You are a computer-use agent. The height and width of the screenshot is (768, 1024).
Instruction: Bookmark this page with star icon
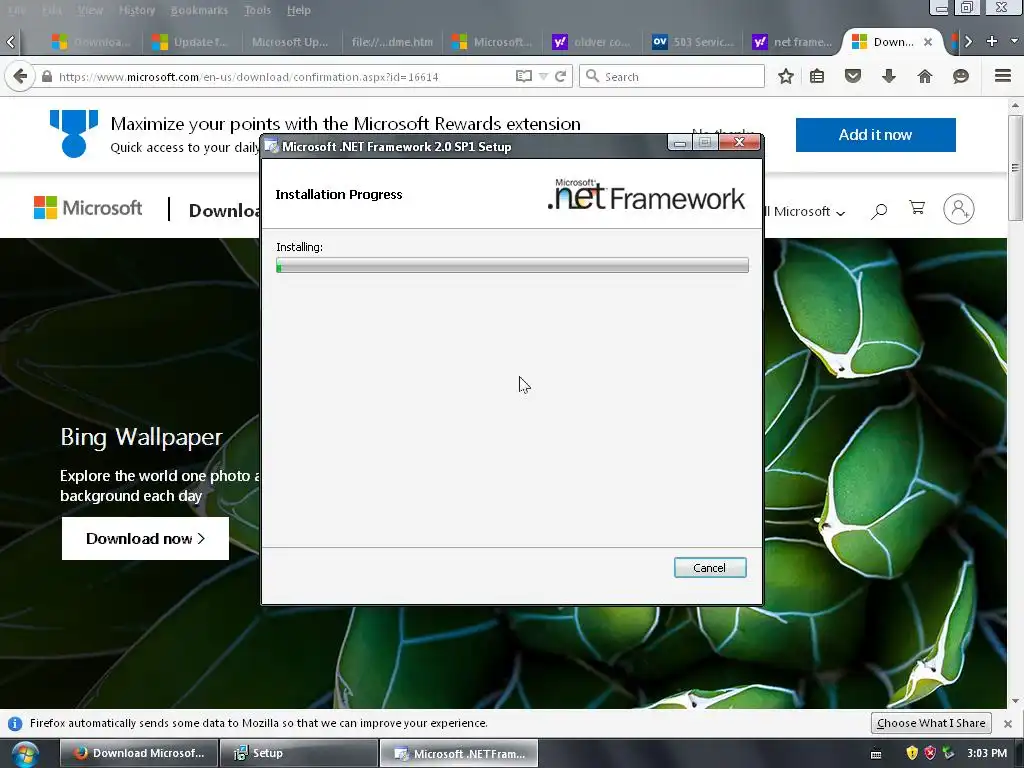pyautogui.click(x=786, y=76)
